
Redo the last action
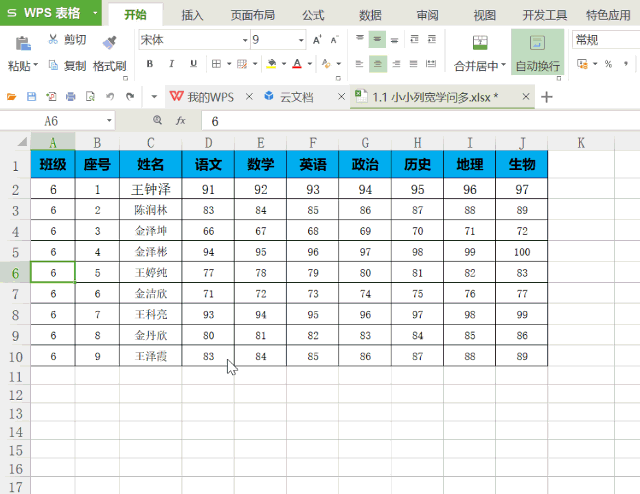tap(130, 97)
